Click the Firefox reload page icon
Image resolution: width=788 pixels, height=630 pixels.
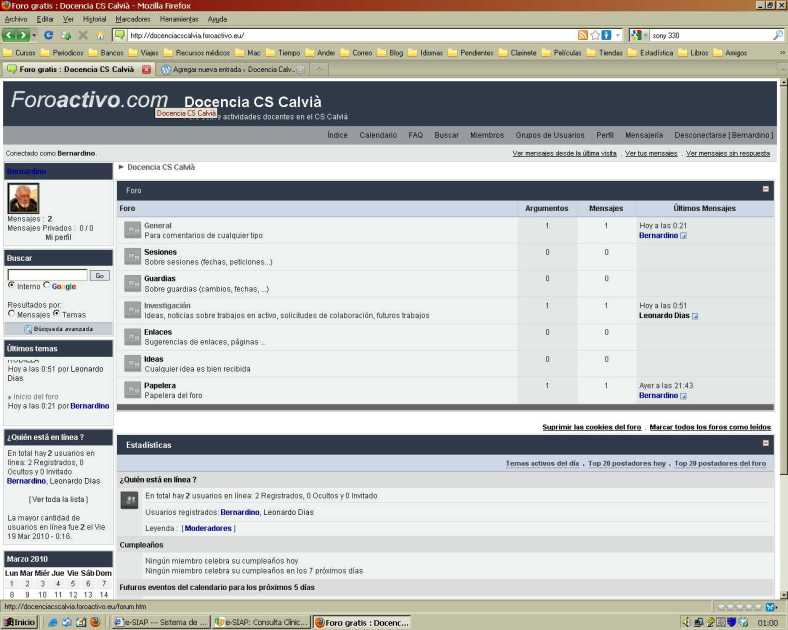48,35
